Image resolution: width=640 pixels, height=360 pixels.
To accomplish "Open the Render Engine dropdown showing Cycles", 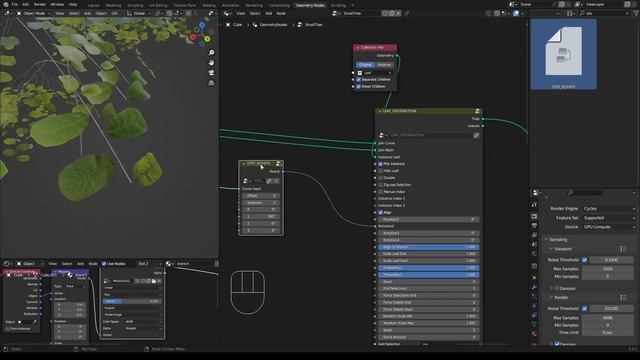I will tap(609, 209).
